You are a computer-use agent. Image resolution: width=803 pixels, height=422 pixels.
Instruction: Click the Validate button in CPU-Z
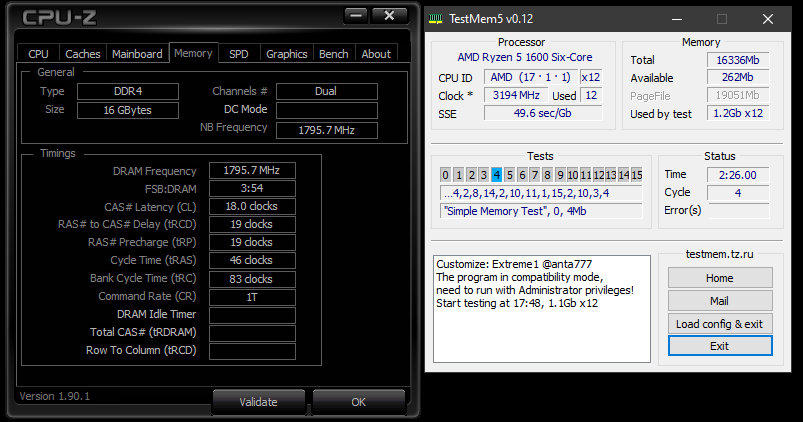[x=259, y=402]
